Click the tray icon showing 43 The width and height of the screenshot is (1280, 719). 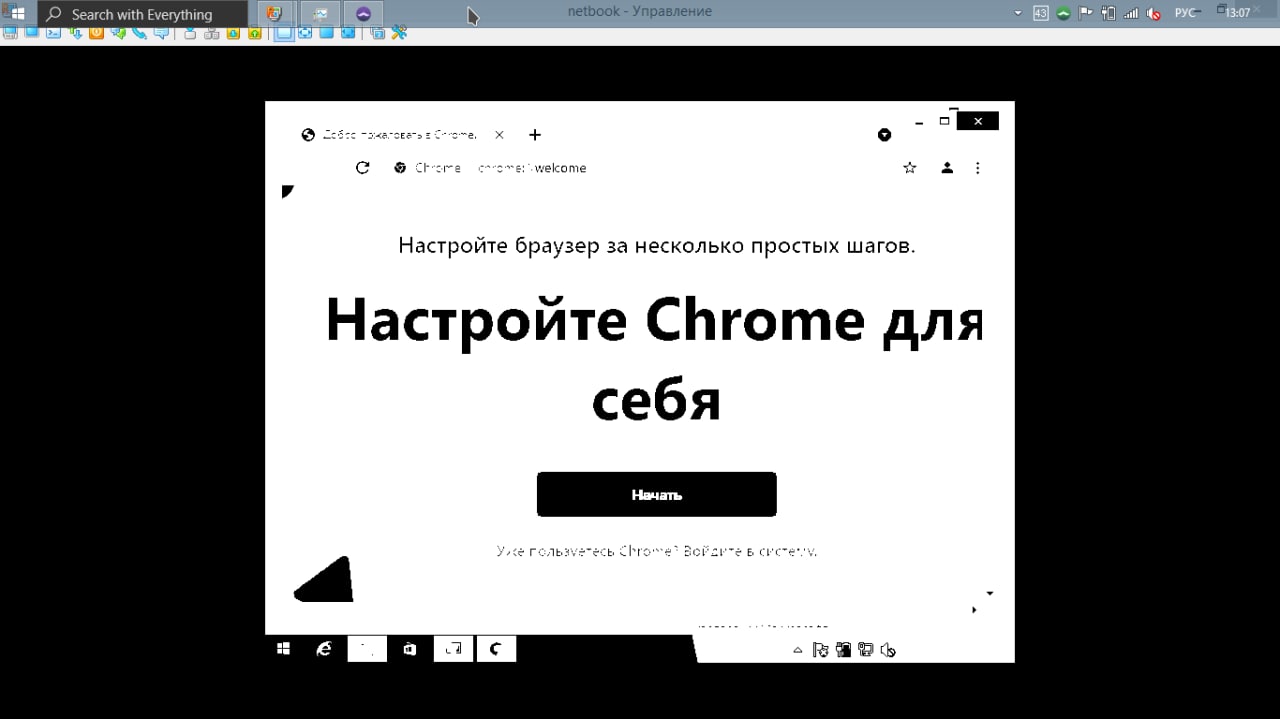pos(1041,13)
